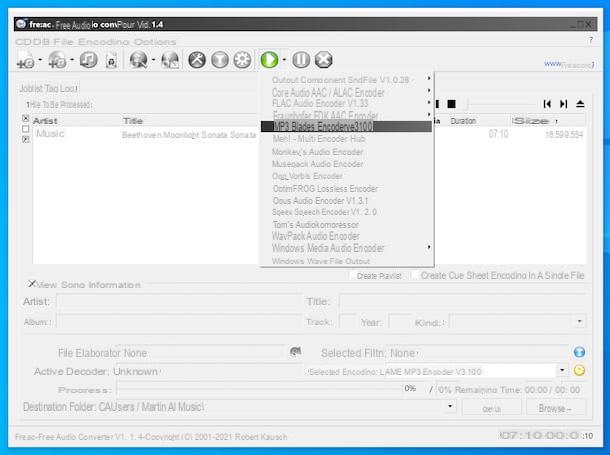Click the previous track player button
Viewport: 610px width, 455px height.
pyautogui.click(x=547, y=104)
